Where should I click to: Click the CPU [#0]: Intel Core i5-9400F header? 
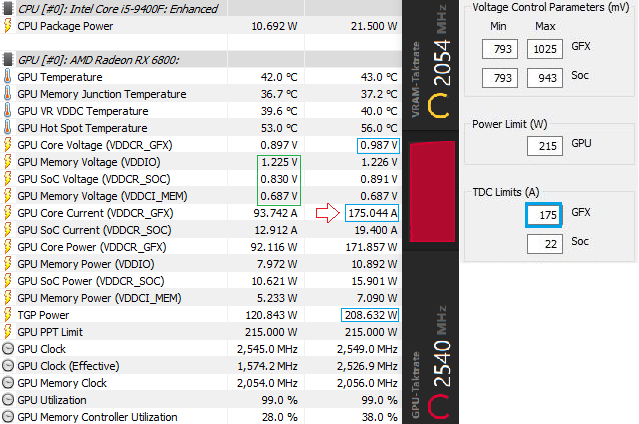[x=118, y=9]
